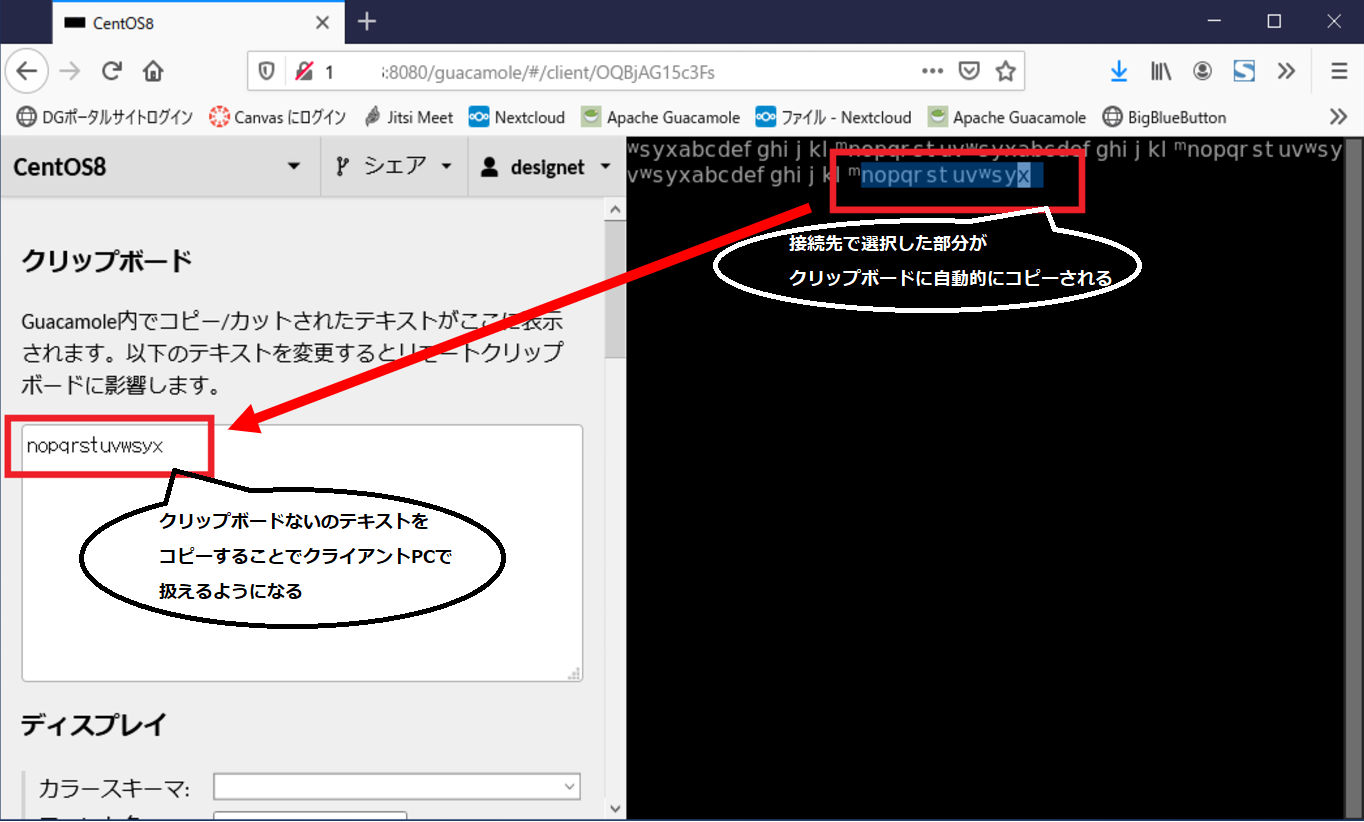Click inside the clipboard text area
This screenshot has height=822, width=1364.
[x=302, y=553]
